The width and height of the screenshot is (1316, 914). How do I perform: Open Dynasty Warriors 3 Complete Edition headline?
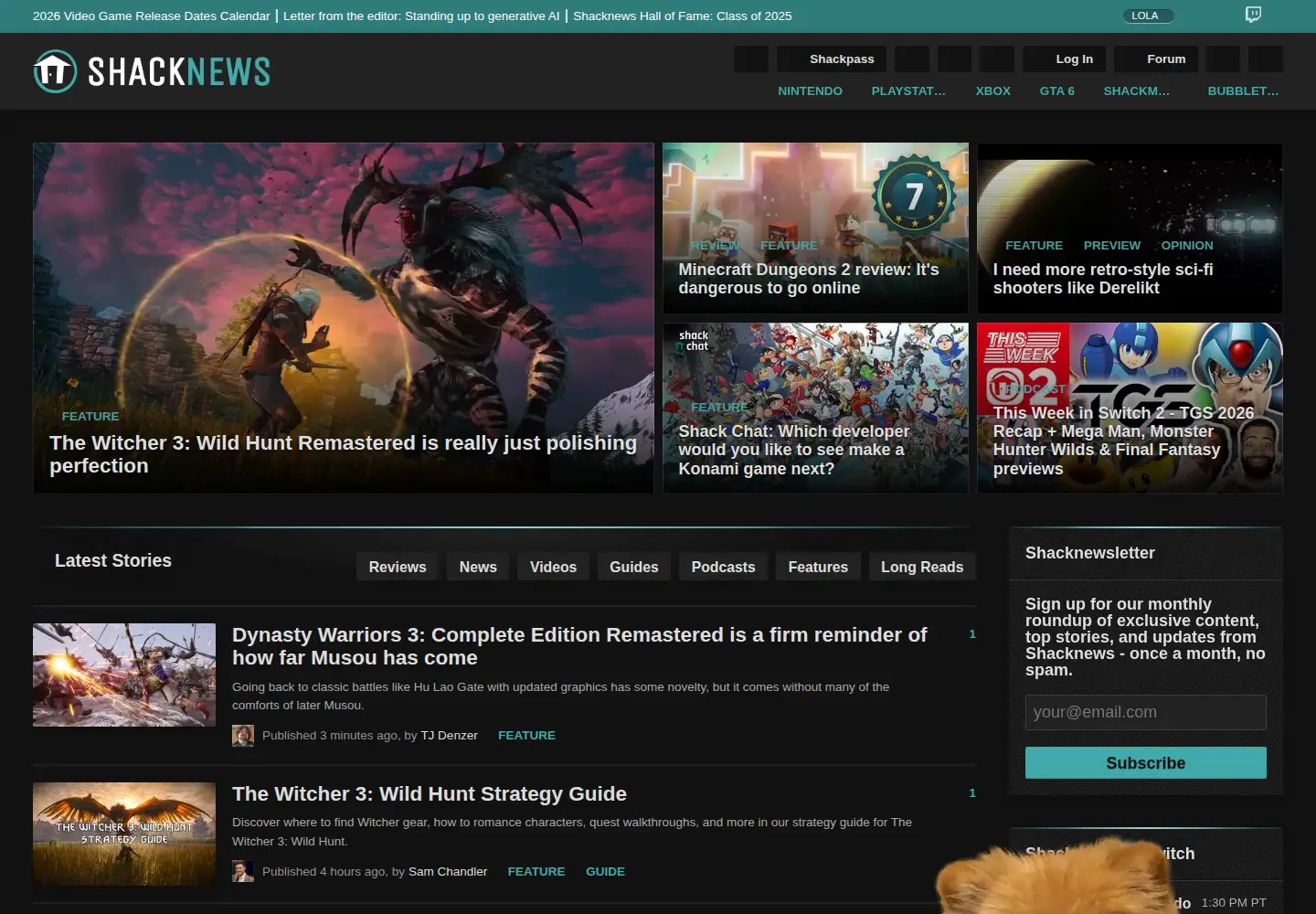[579, 646]
